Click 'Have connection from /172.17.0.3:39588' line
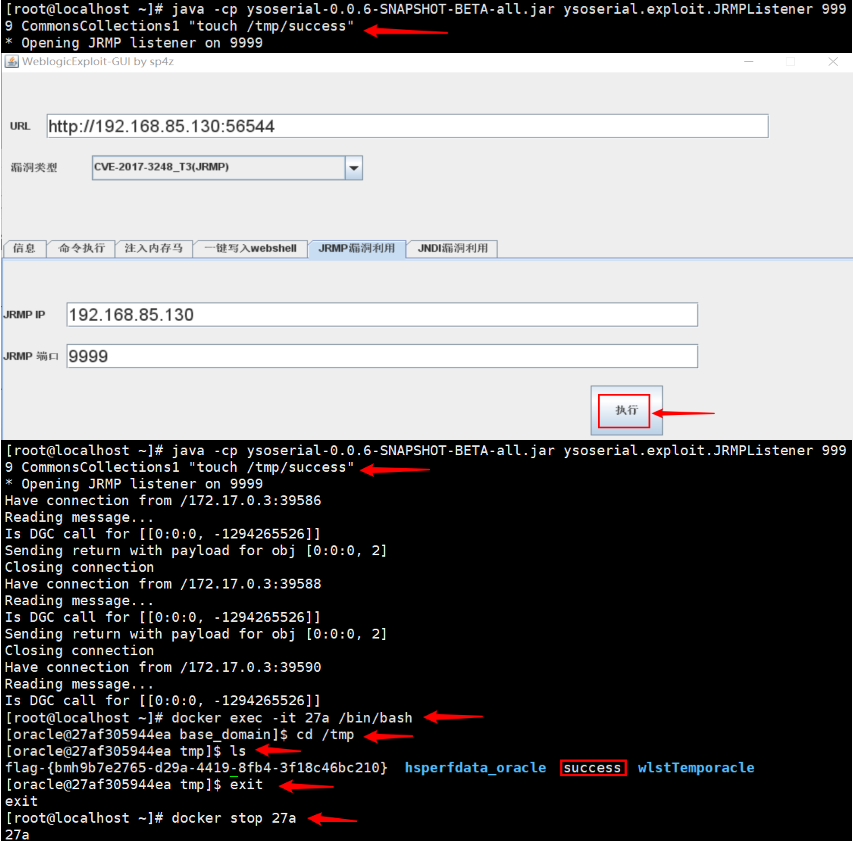Viewport: 853px width, 841px height. (x=163, y=584)
